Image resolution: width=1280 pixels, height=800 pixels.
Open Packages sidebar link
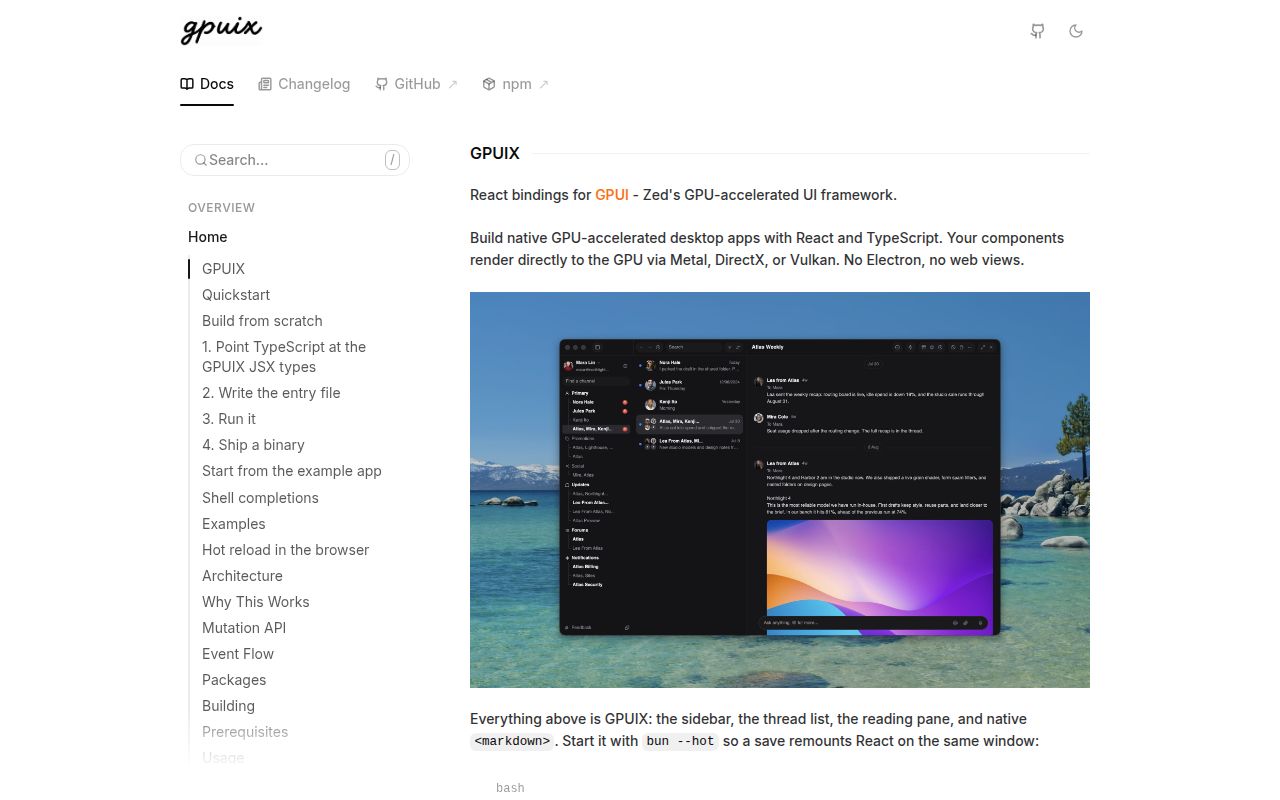click(x=234, y=680)
